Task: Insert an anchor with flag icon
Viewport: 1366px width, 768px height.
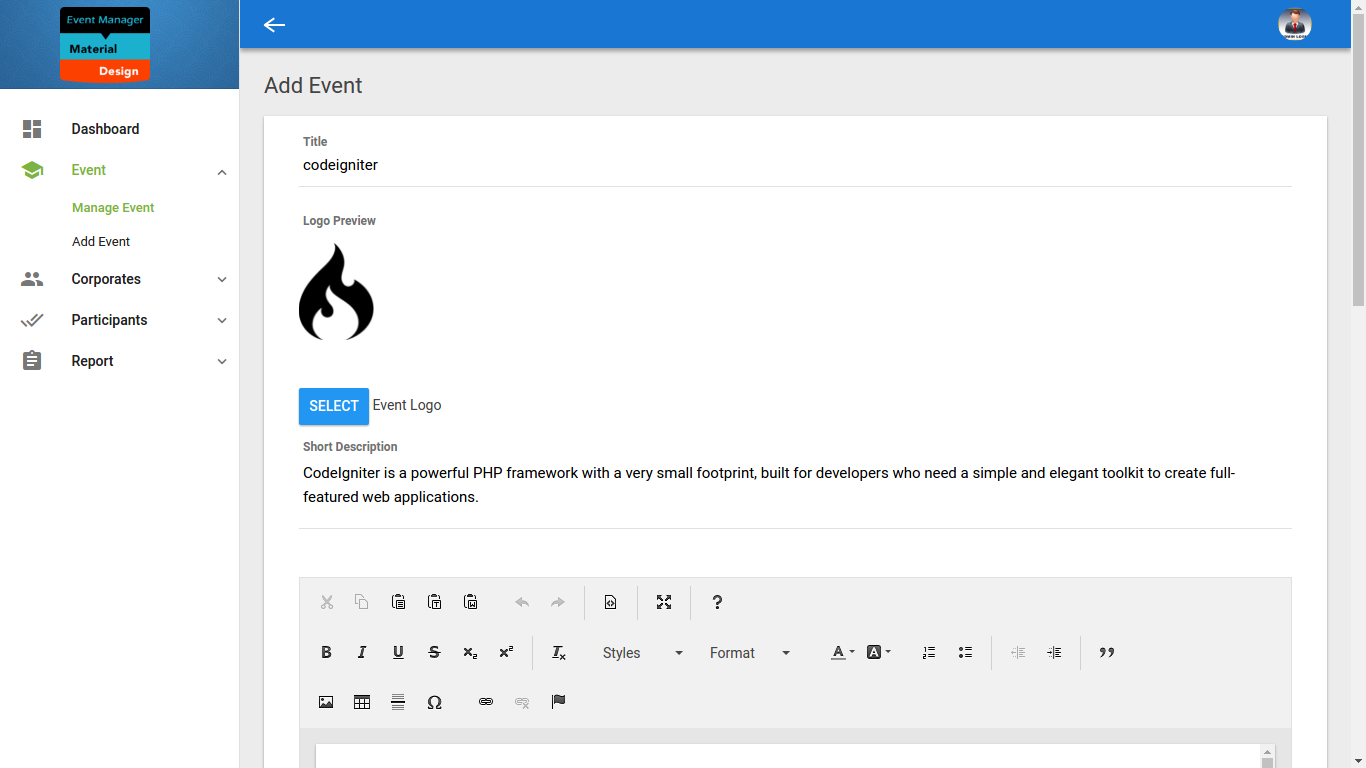Action: (x=558, y=702)
